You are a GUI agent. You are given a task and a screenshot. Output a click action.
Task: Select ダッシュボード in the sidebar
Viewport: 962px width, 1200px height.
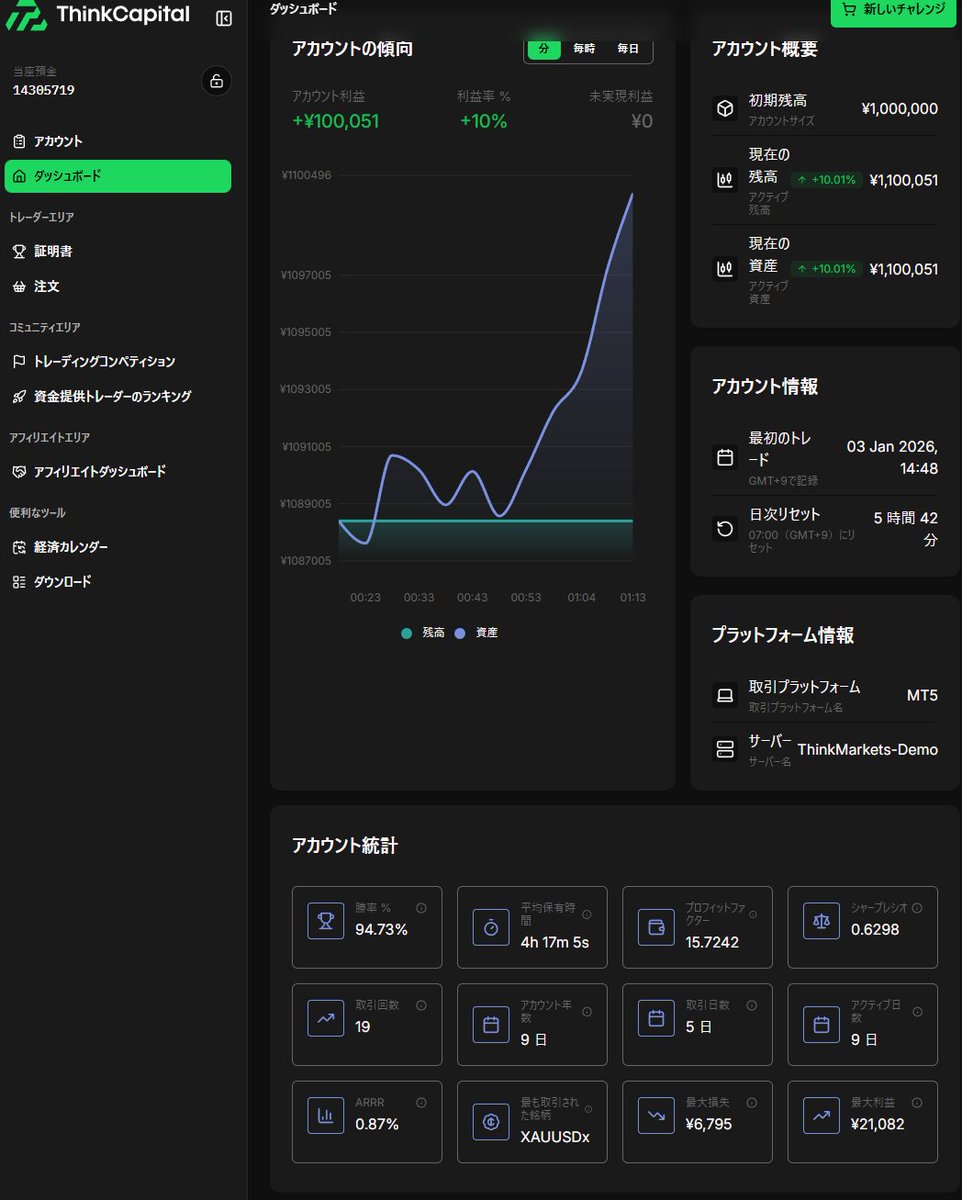pos(118,176)
